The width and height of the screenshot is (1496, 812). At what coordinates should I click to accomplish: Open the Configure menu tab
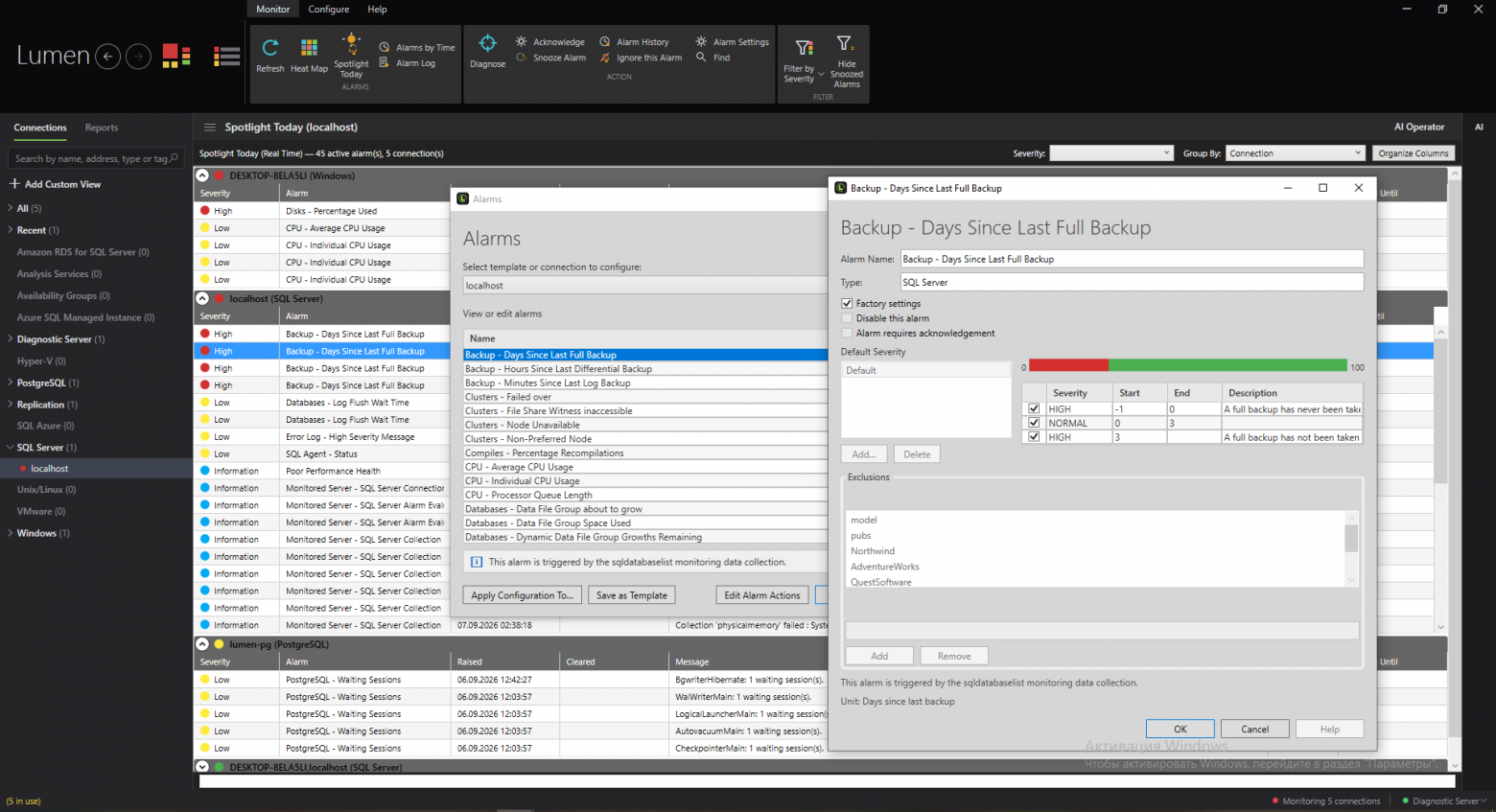[329, 10]
